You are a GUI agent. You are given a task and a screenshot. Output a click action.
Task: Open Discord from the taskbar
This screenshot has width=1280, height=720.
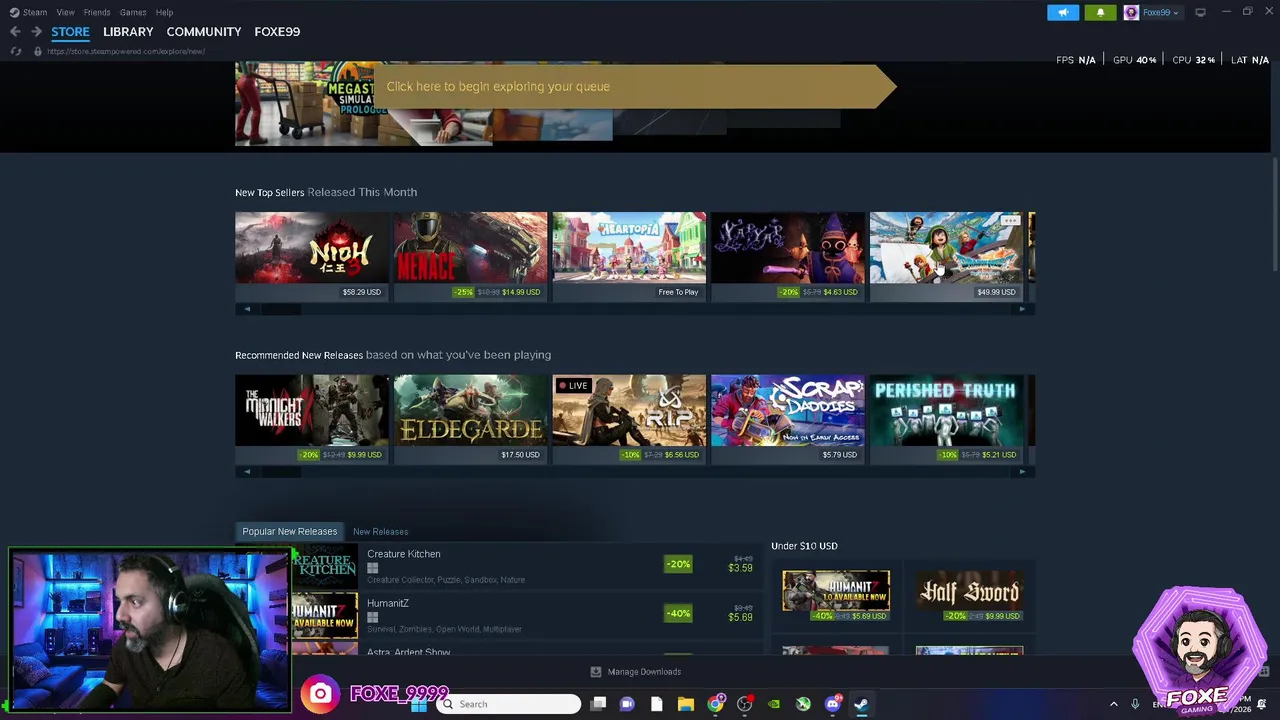point(832,704)
